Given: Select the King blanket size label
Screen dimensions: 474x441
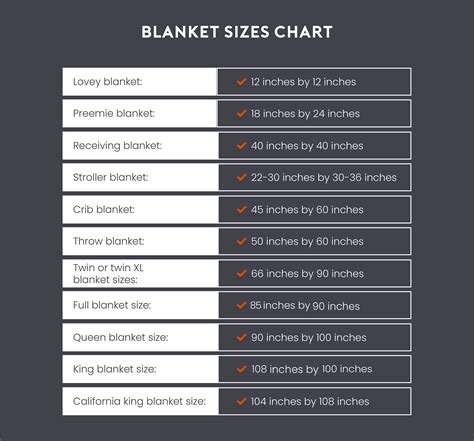Looking at the screenshot, I should [115, 369].
